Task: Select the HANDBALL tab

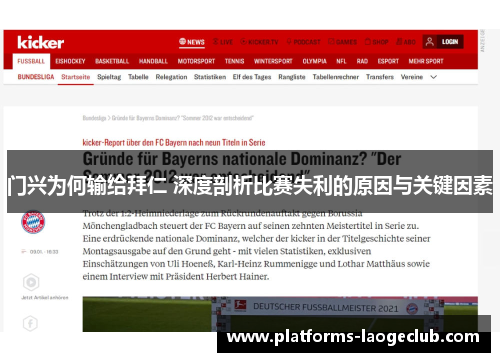Action: [x=153, y=61]
